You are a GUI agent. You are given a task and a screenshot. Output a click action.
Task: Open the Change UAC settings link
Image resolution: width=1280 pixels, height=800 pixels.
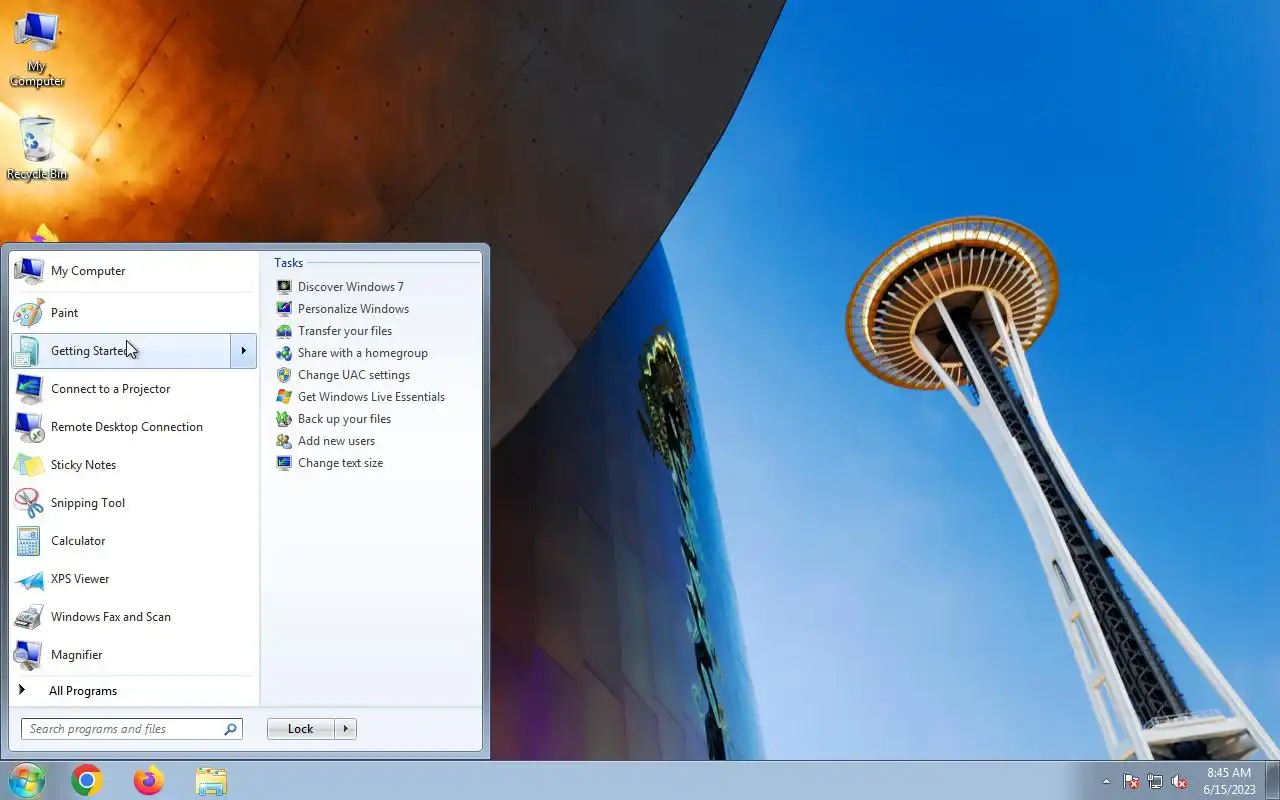(x=354, y=375)
